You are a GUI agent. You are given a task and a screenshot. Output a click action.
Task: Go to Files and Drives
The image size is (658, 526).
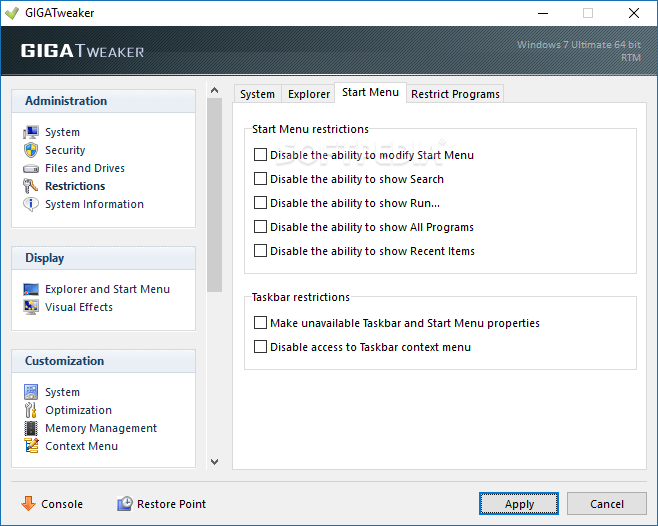pos(85,168)
